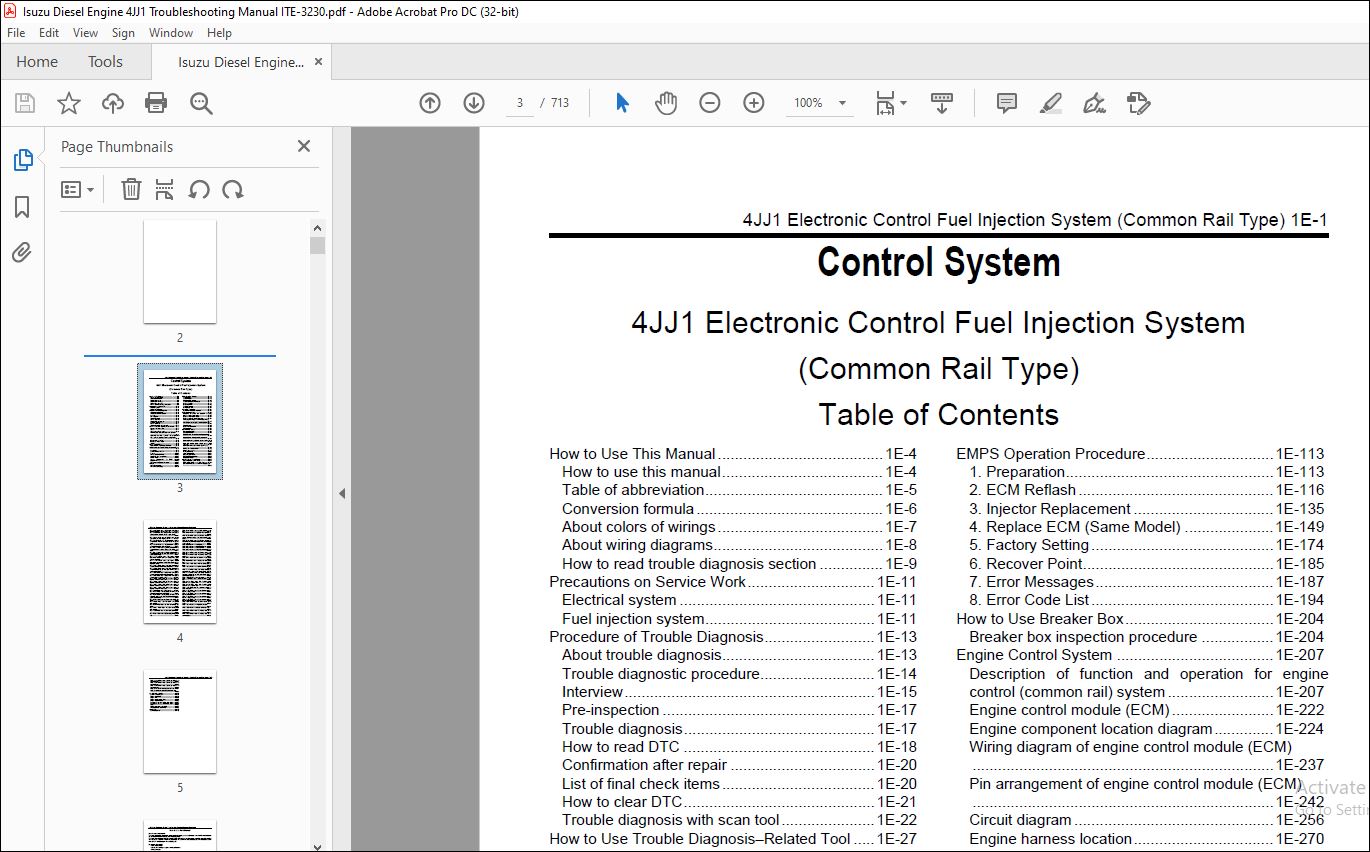Click 'Circuit diagram' contents line
The image size is (1370, 852).
[x=1147, y=820]
